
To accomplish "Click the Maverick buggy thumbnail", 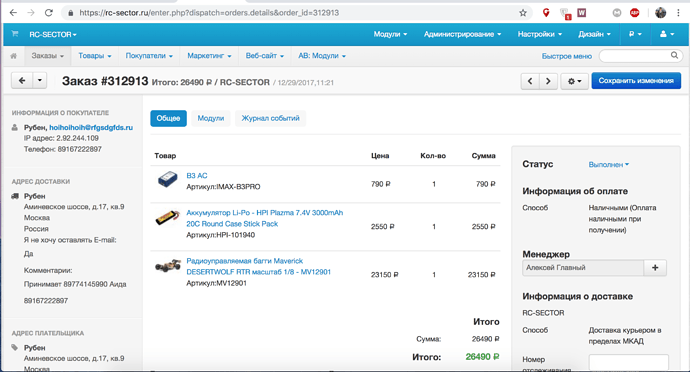I will (168, 266).
